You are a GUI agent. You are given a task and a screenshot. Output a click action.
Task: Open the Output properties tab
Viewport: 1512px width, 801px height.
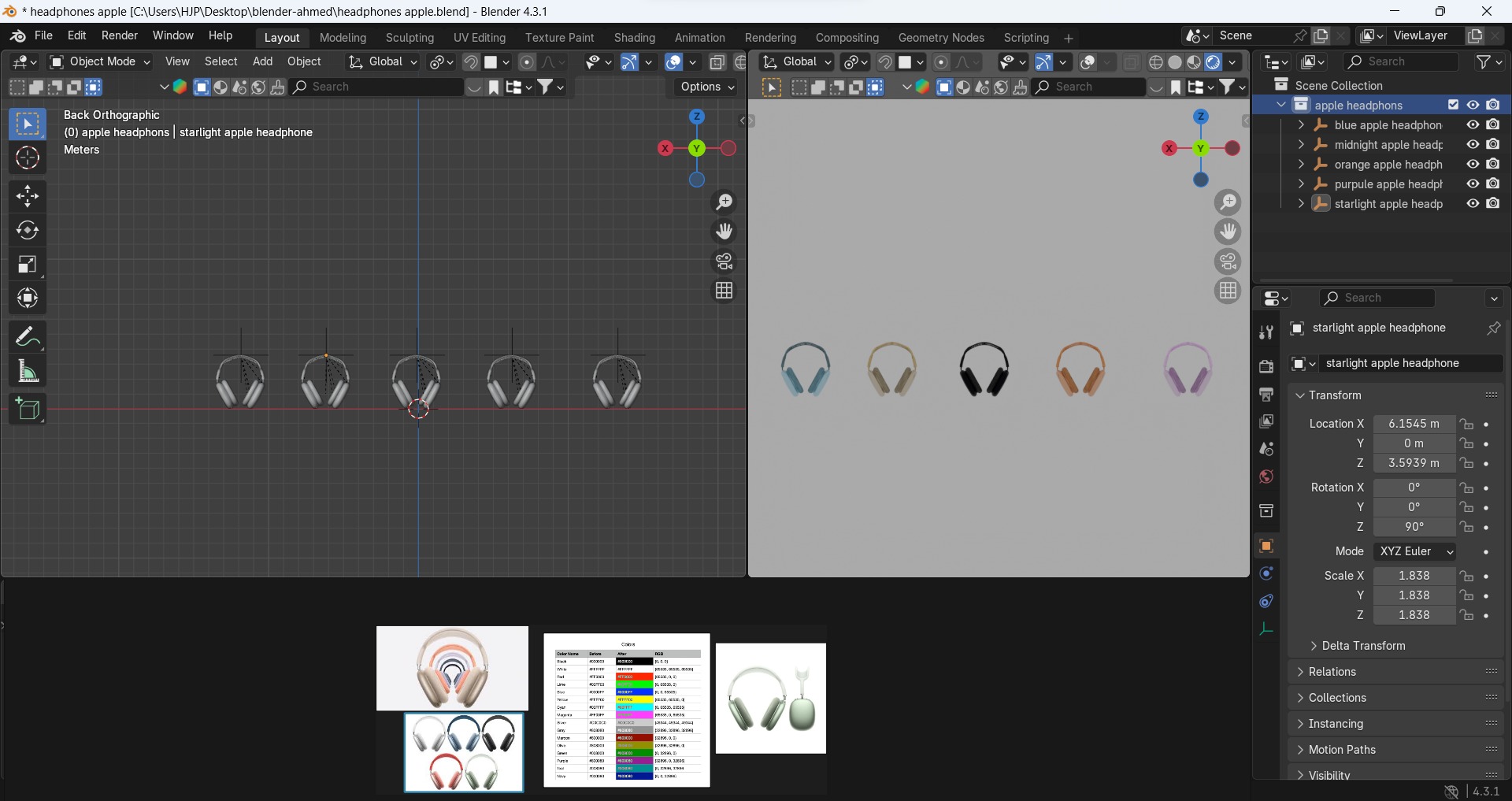tap(1266, 394)
